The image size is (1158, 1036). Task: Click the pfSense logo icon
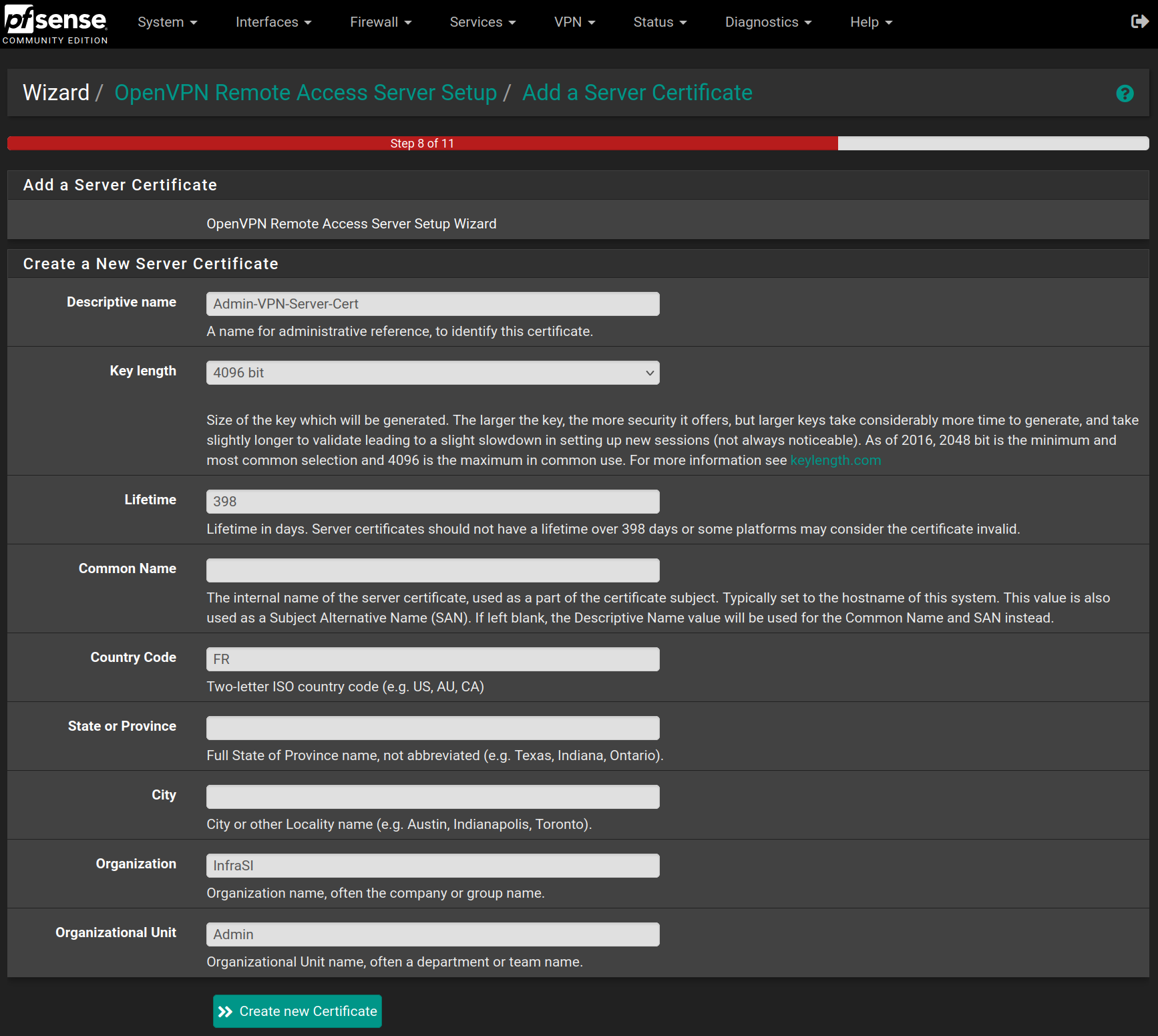(55, 23)
